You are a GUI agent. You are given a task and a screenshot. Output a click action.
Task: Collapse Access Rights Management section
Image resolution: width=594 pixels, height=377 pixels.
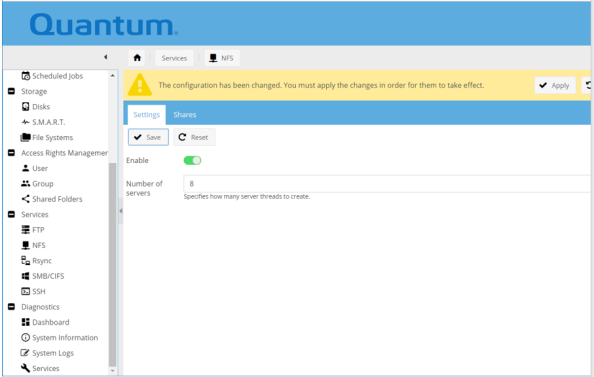tap(11, 153)
